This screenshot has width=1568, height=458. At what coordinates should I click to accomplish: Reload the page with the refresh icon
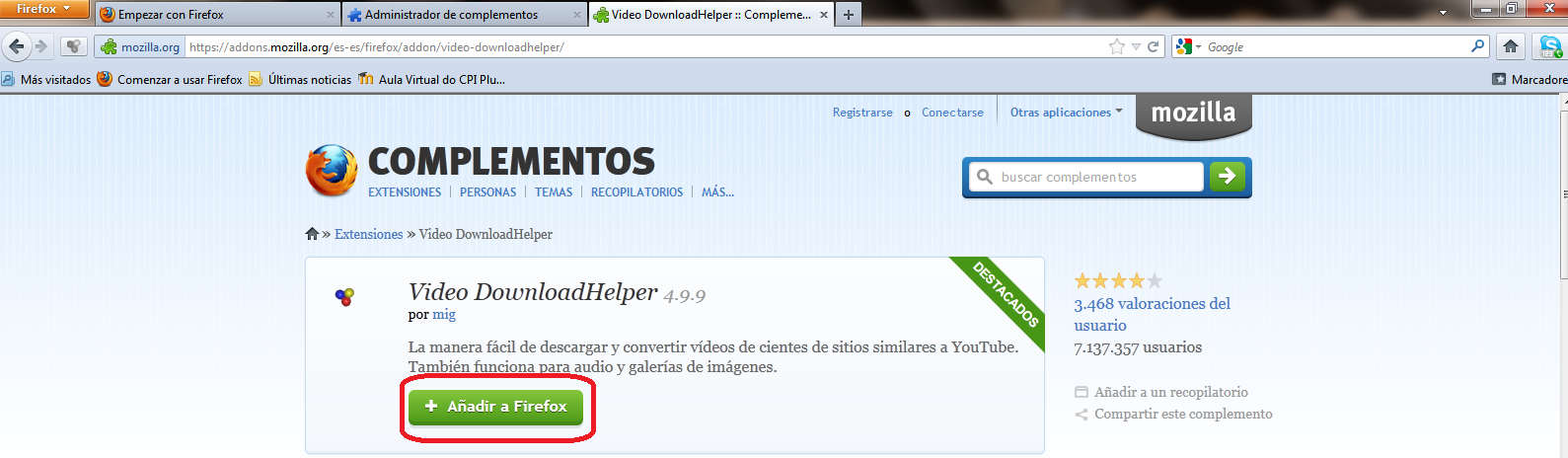1153,46
